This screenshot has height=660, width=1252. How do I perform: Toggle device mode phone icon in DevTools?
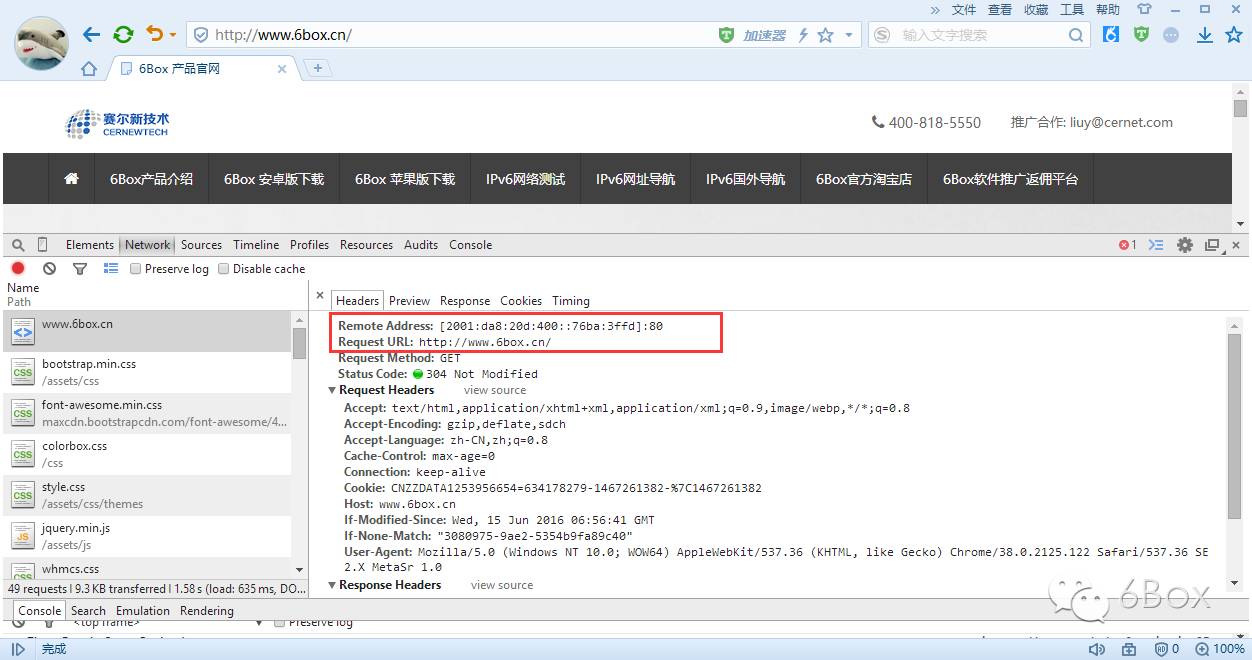coord(42,245)
